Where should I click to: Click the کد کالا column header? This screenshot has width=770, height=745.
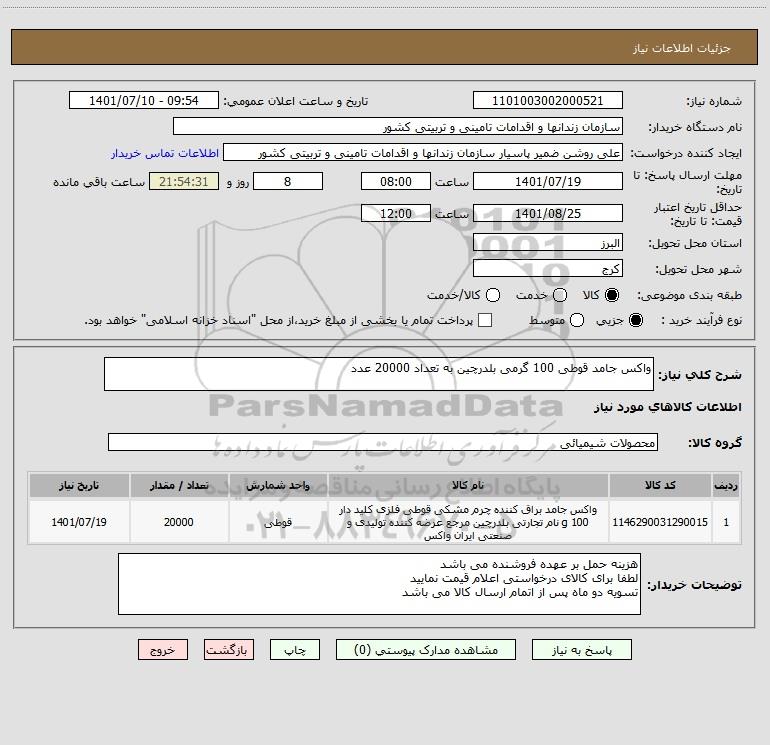[660, 485]
